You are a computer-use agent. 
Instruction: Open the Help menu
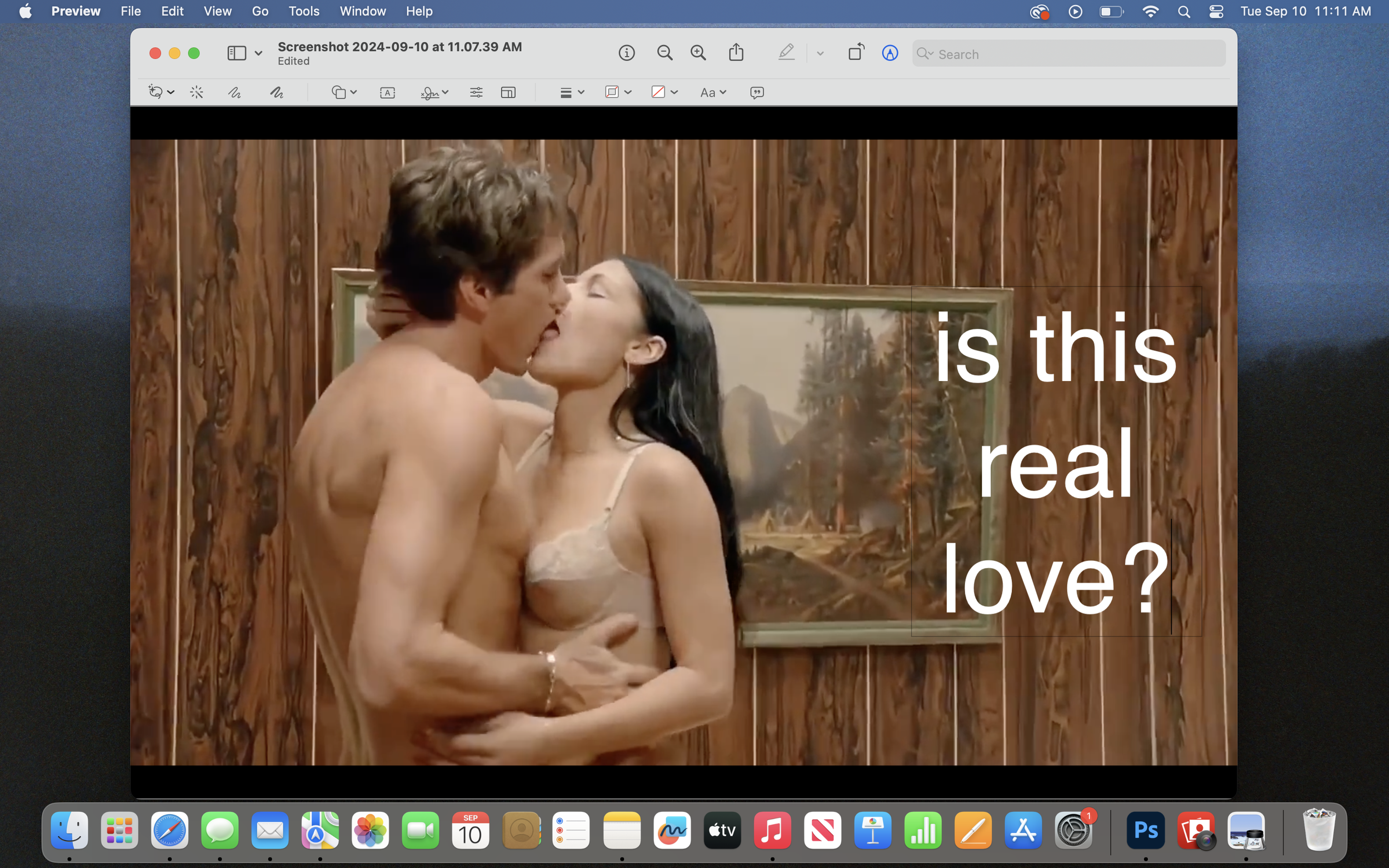tap(419, 12)
